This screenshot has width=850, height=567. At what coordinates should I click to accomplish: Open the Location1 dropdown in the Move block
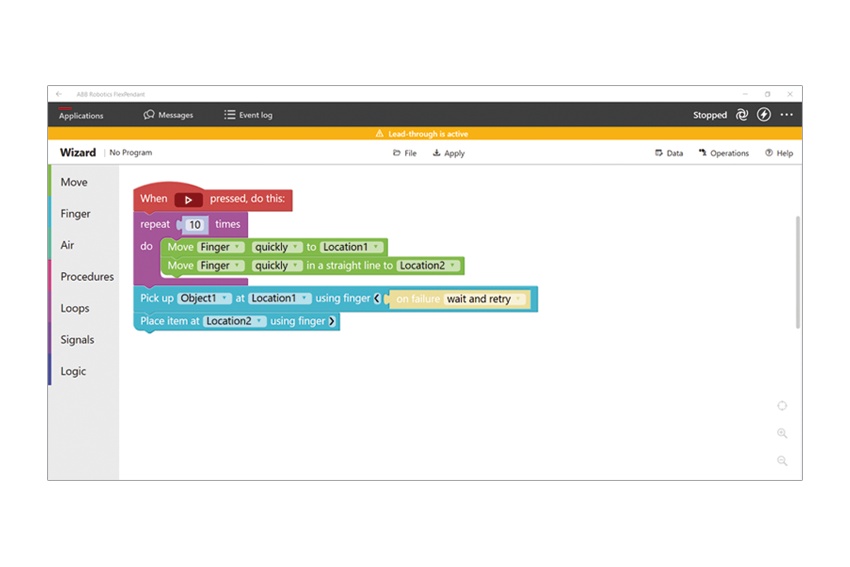[351, 247]
